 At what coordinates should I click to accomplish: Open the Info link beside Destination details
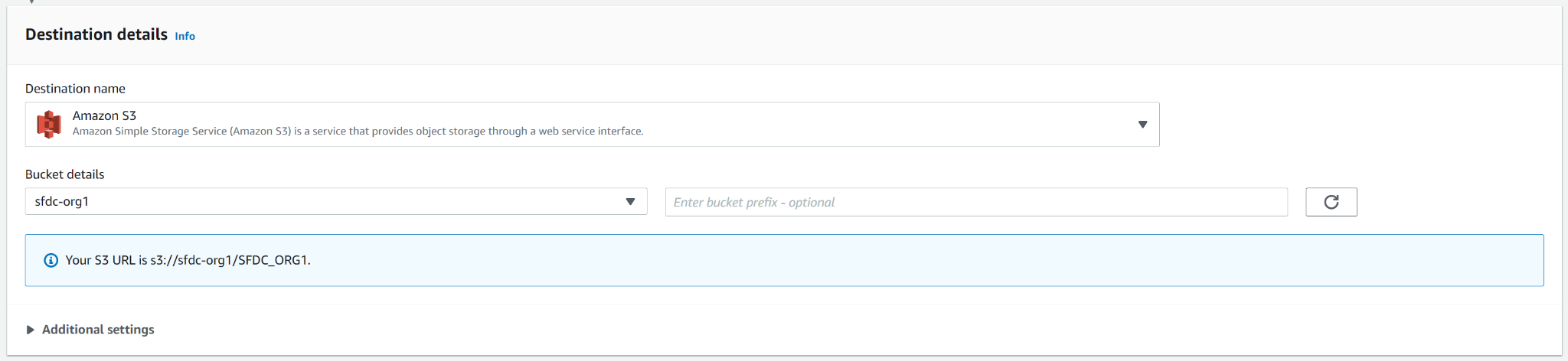coord(185,36)
